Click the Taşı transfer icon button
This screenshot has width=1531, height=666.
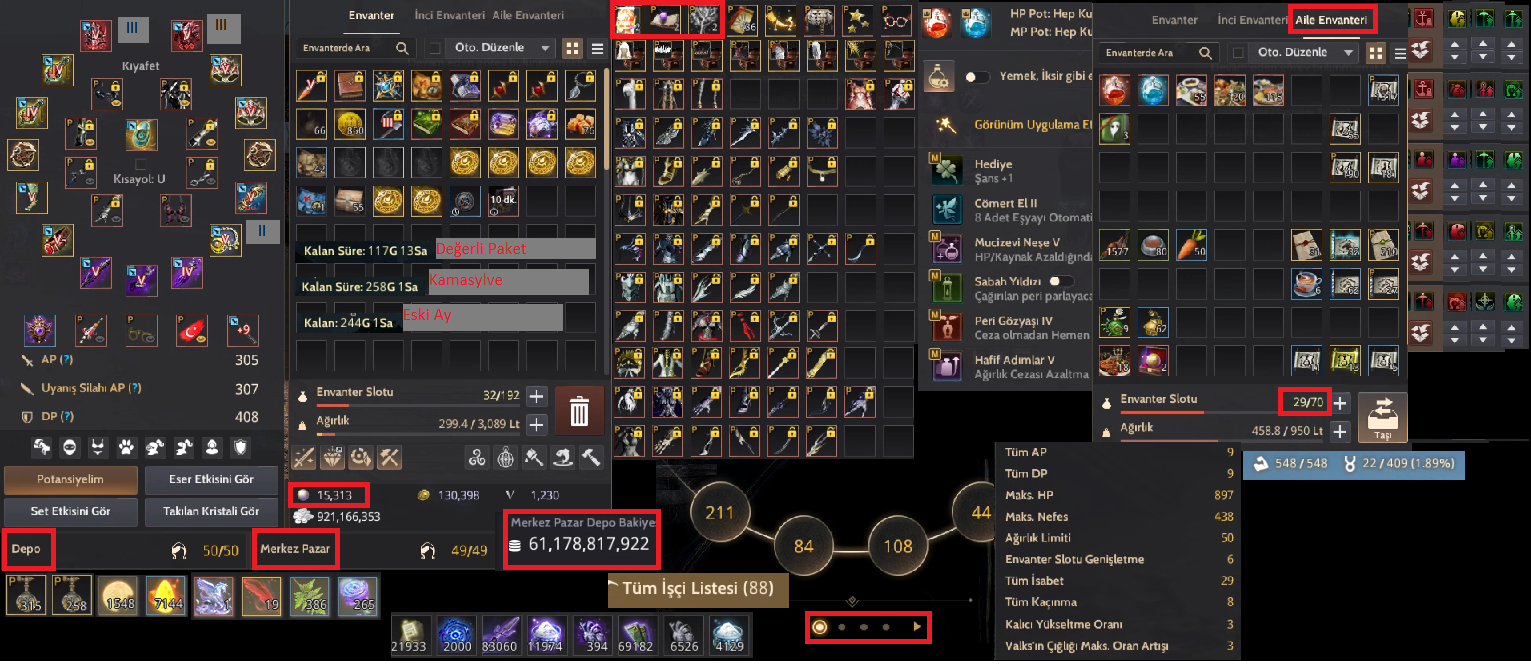(x=1383, y=417)
